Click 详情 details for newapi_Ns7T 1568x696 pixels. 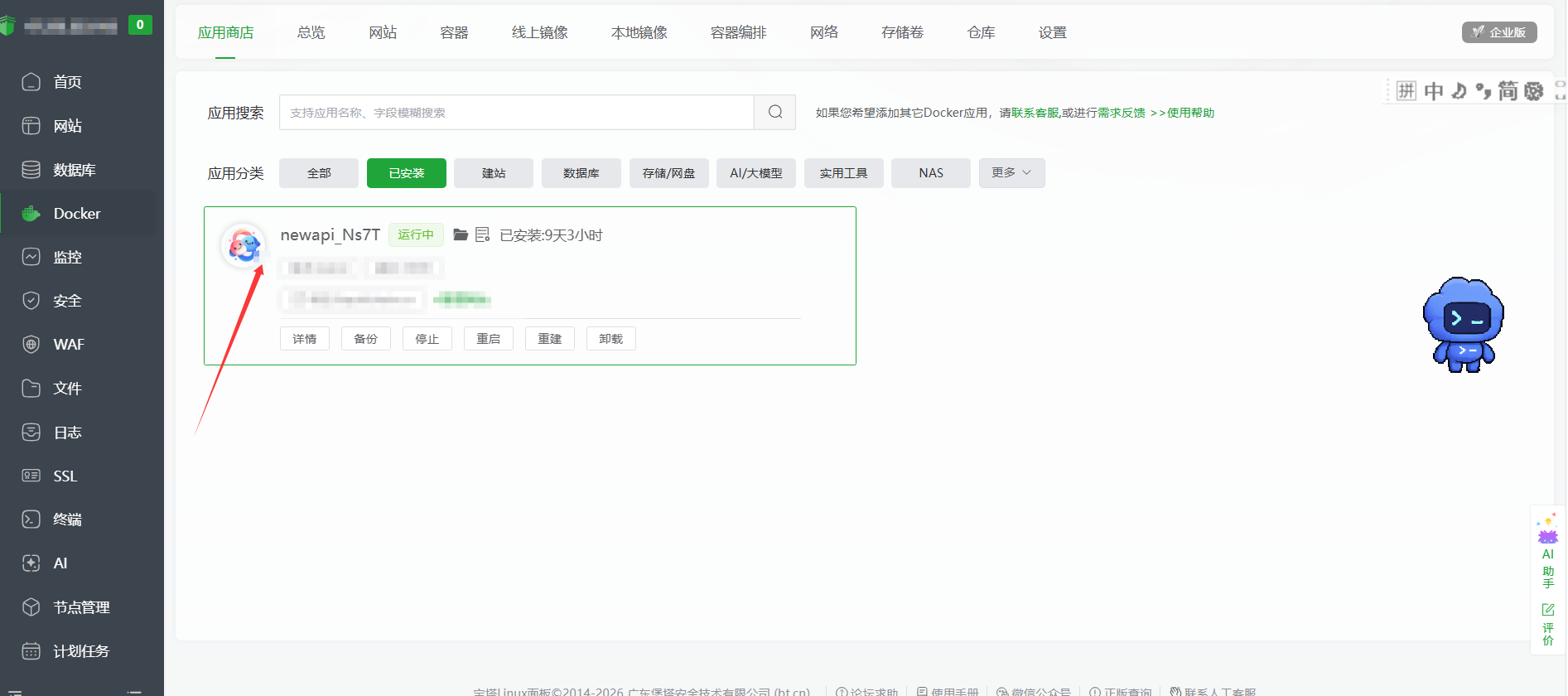pyautogui.click(x=305, y=338)
